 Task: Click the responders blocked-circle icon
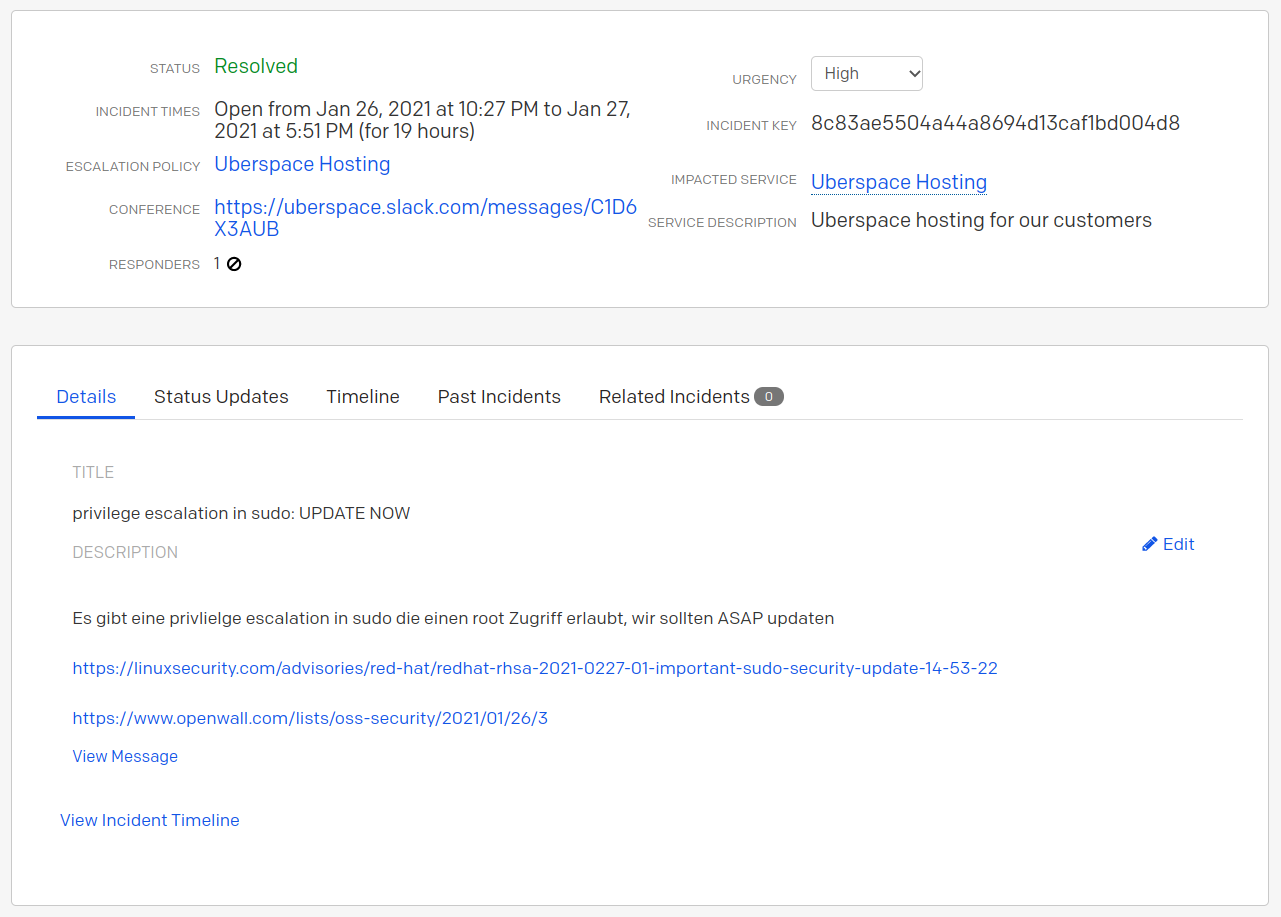coord(234,264)
